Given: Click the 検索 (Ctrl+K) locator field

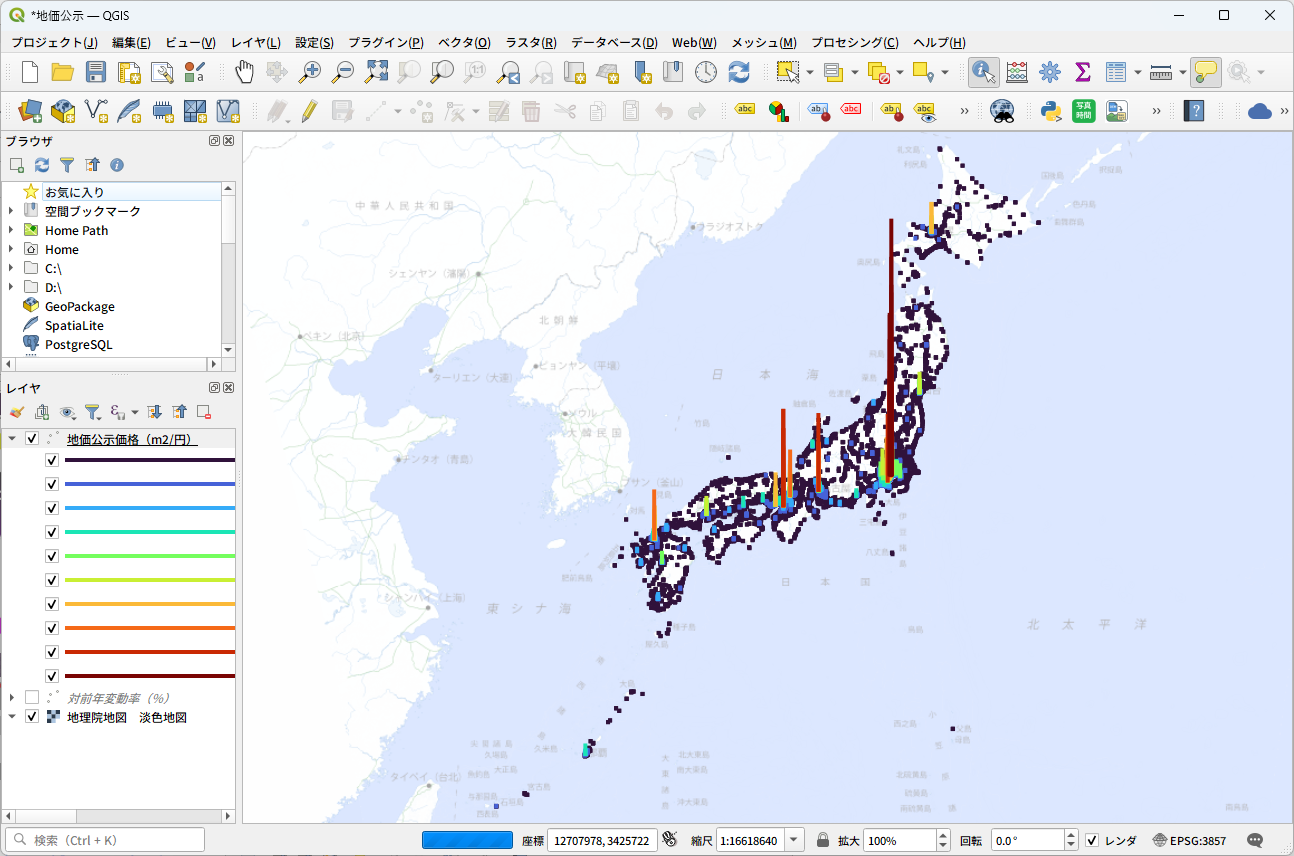Looking at the screenshot, I should tap(105, 840).
